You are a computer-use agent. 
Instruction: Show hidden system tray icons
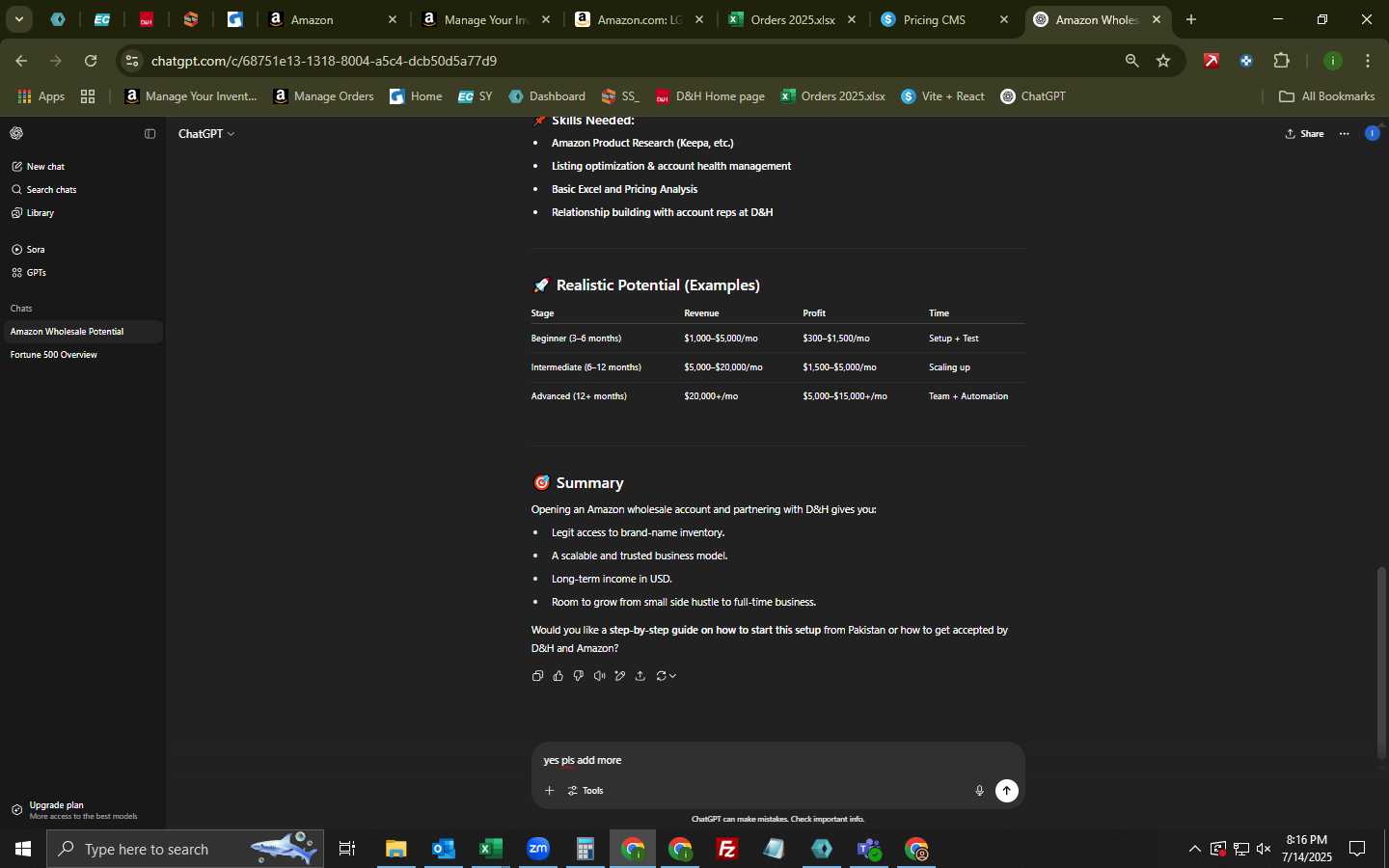(1194, 849)
